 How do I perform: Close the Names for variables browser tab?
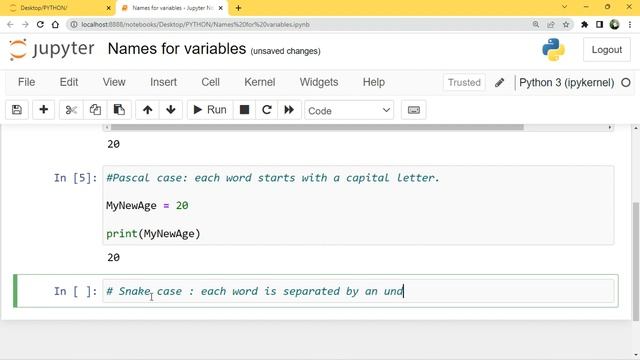[x=221, y=8]
